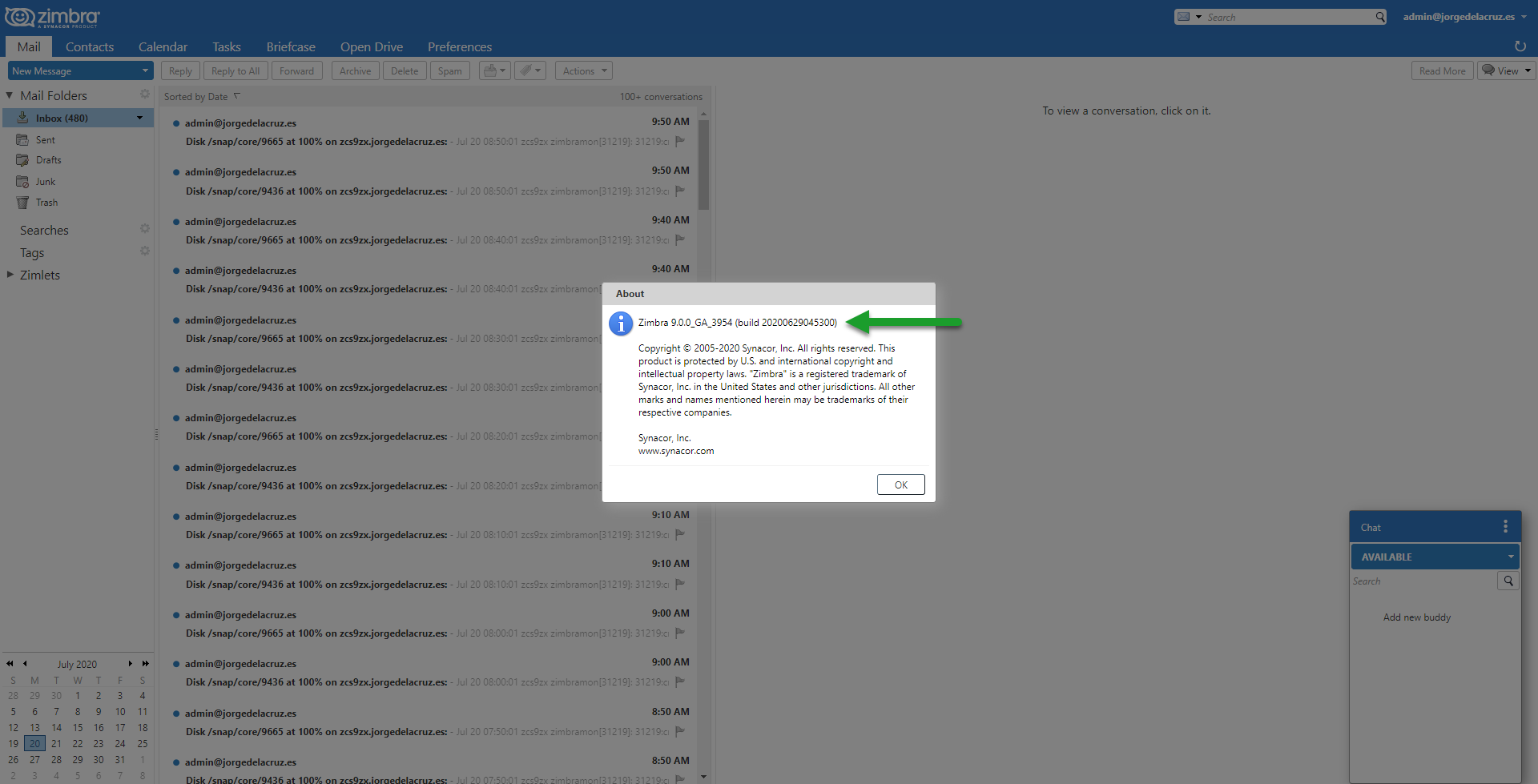
Task: Toggle unread dot on 9:10 AM core/9665 message
Action: point(175,517)
